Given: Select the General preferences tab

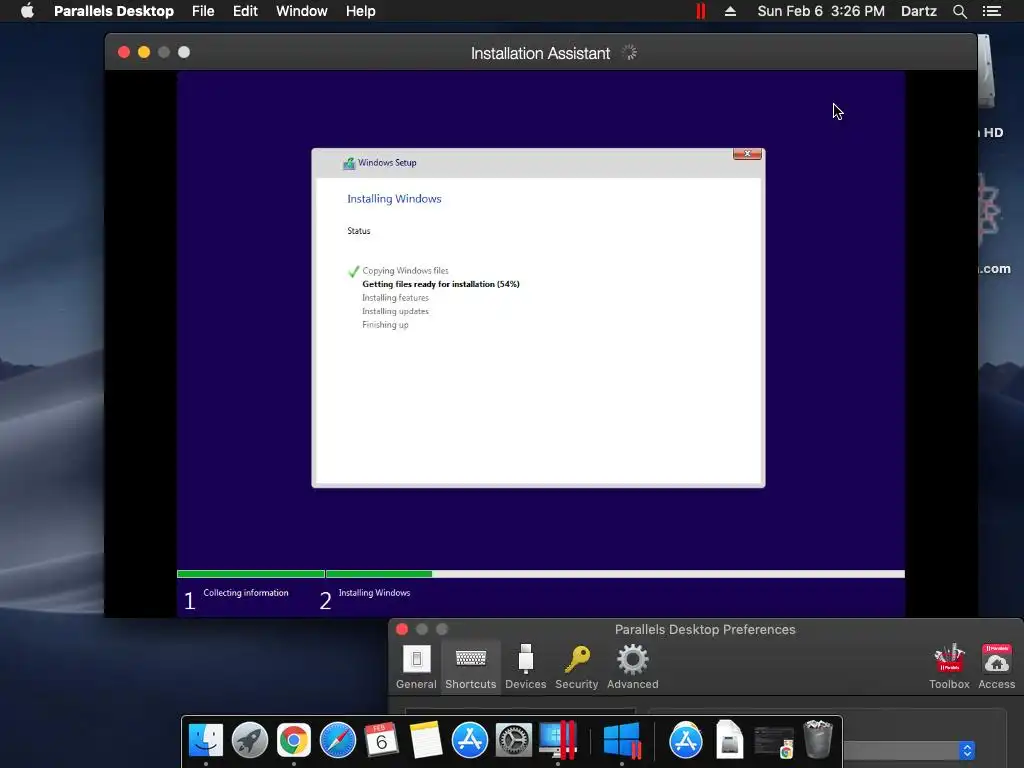Looking at the screenshot, I should coord(416,667).
